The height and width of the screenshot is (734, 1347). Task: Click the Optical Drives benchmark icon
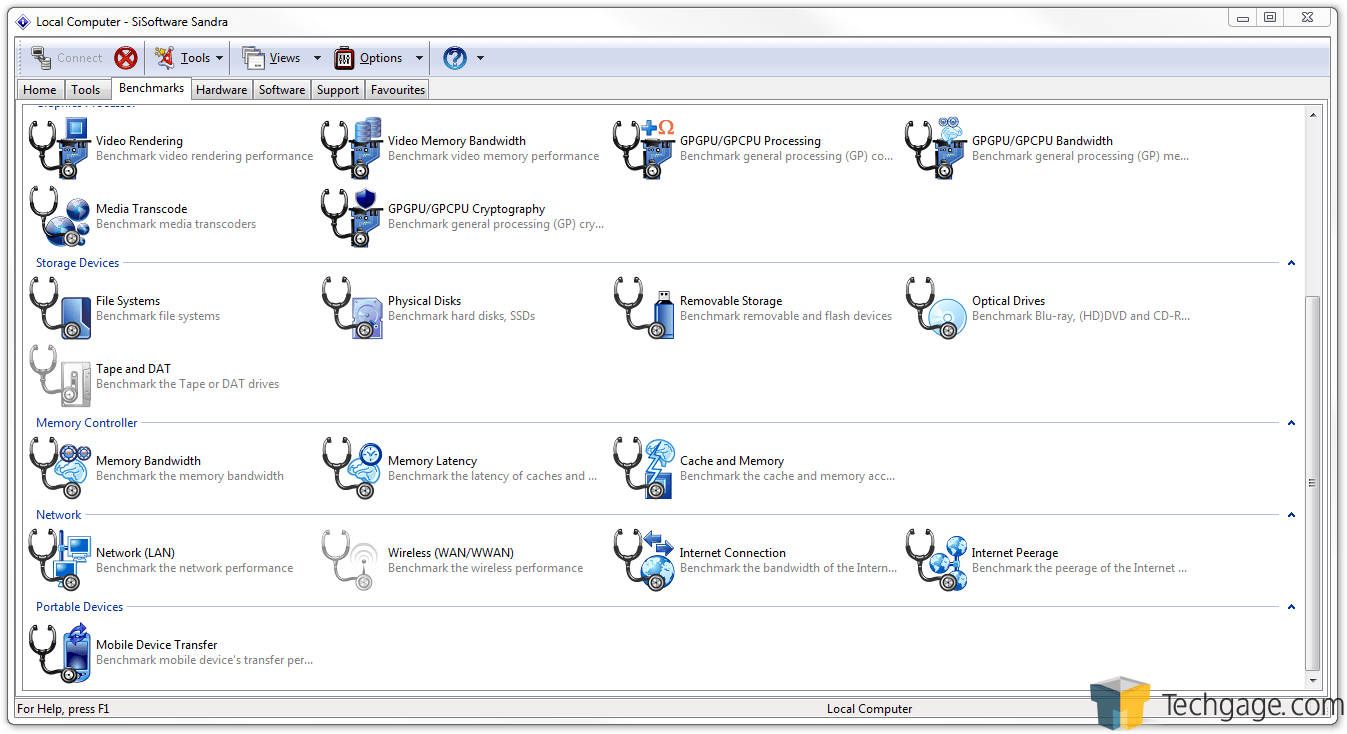(936, 308)
